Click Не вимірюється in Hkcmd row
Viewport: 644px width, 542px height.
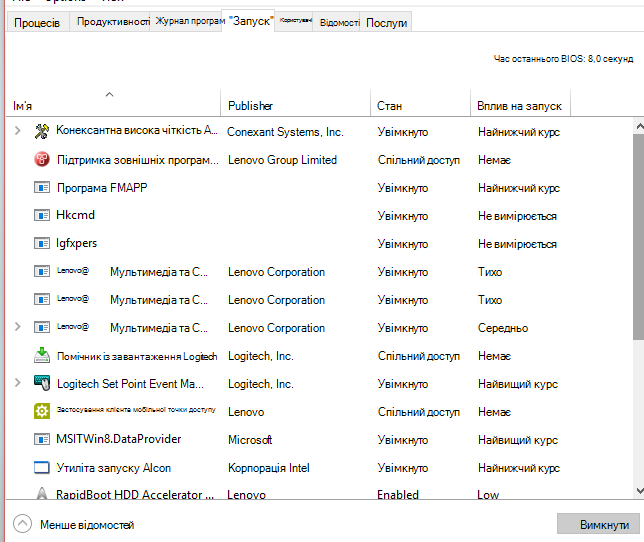pyautogui.click(x=517, y=216)
